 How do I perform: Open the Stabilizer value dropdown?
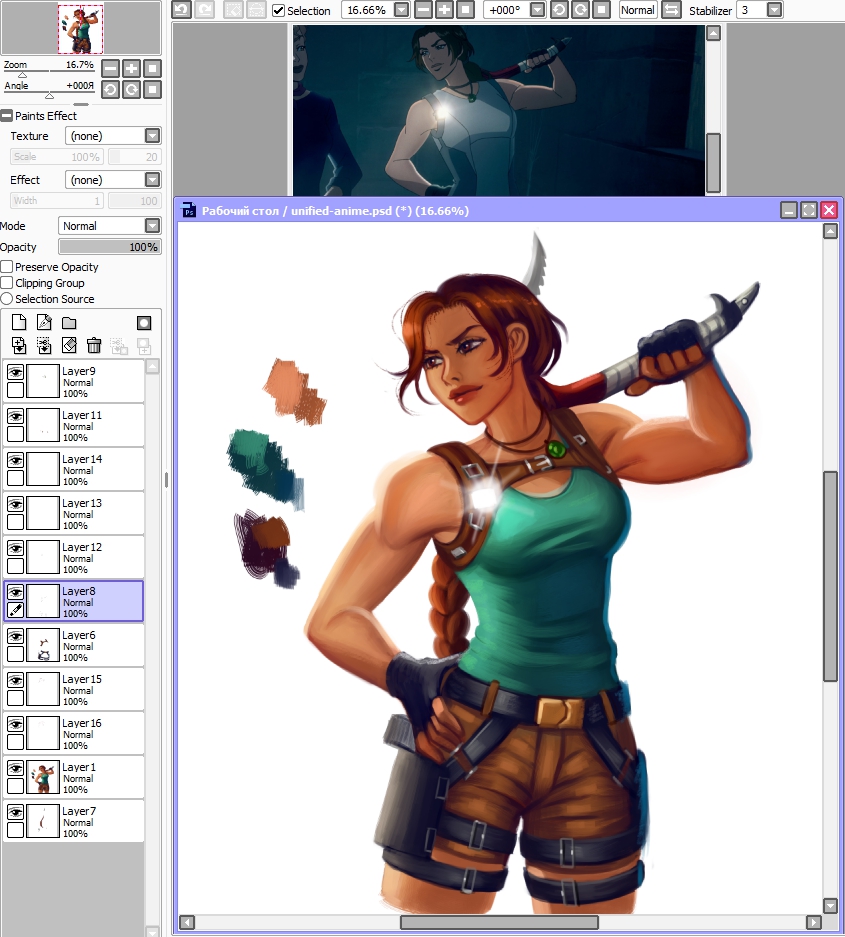tap(774, 10)
